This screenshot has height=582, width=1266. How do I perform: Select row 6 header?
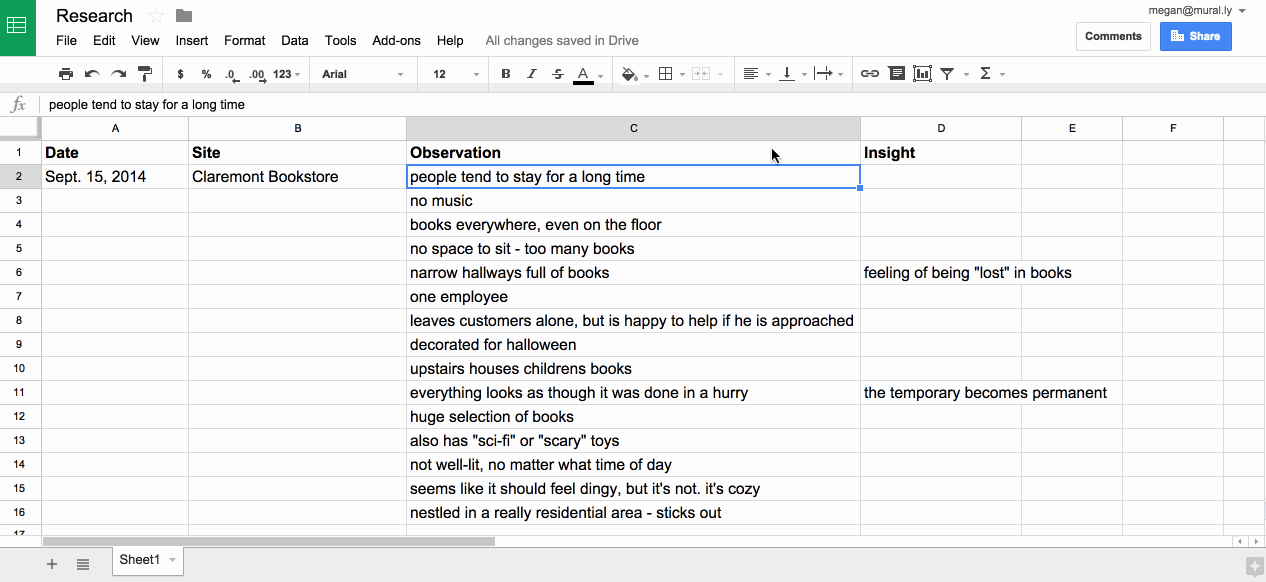pyautogui.click(x=20, y=272)
